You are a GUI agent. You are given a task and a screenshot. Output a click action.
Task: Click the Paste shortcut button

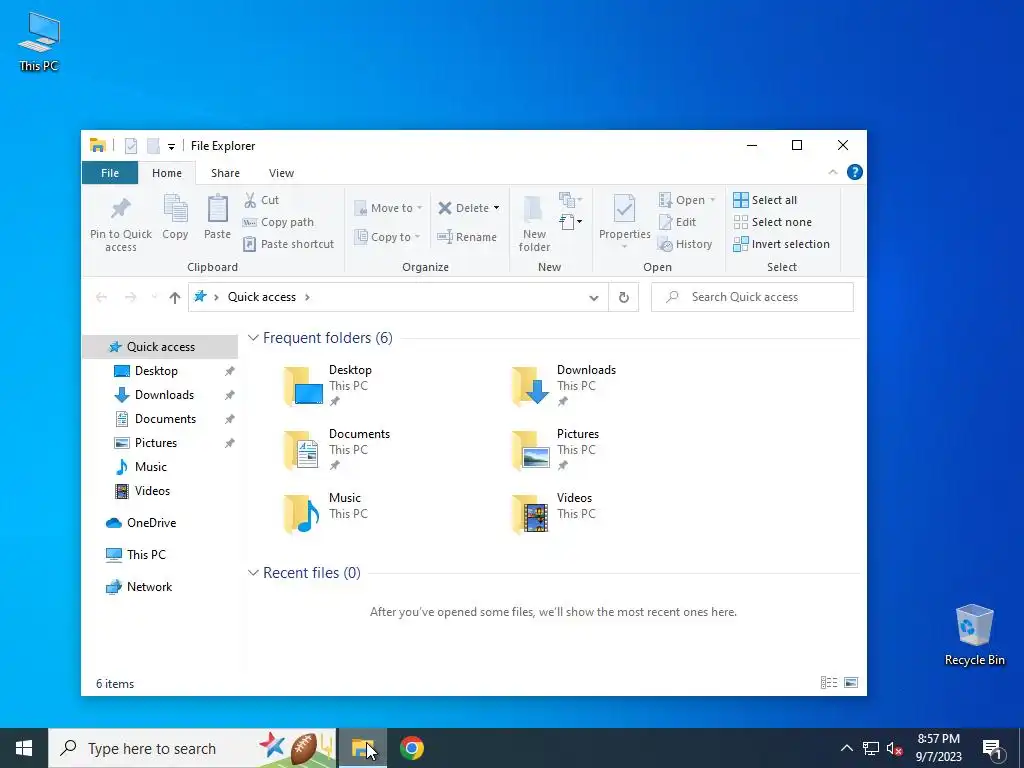click(x=289, y=244)
